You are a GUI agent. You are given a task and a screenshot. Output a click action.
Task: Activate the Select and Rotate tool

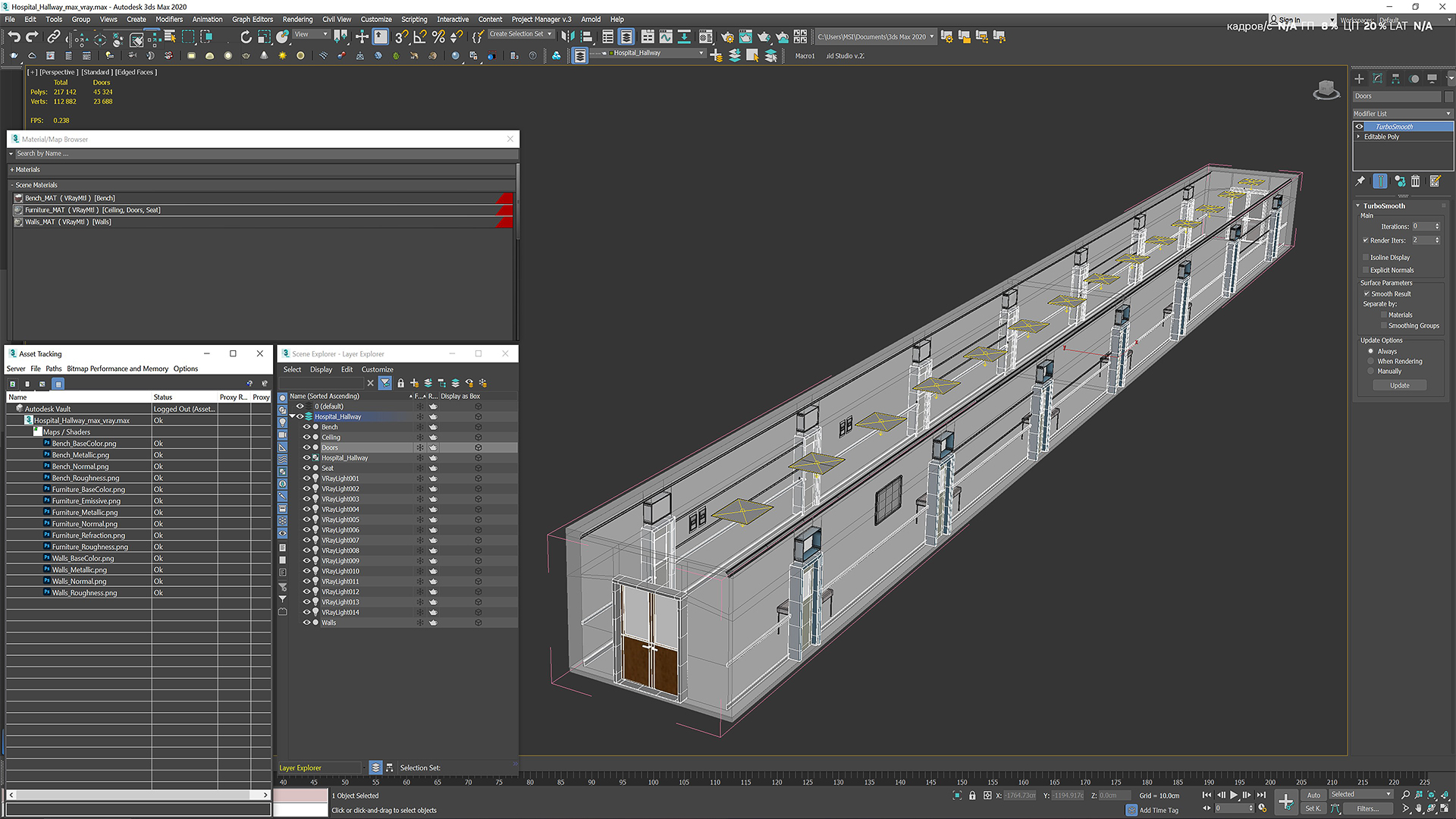tap(246, 36)
